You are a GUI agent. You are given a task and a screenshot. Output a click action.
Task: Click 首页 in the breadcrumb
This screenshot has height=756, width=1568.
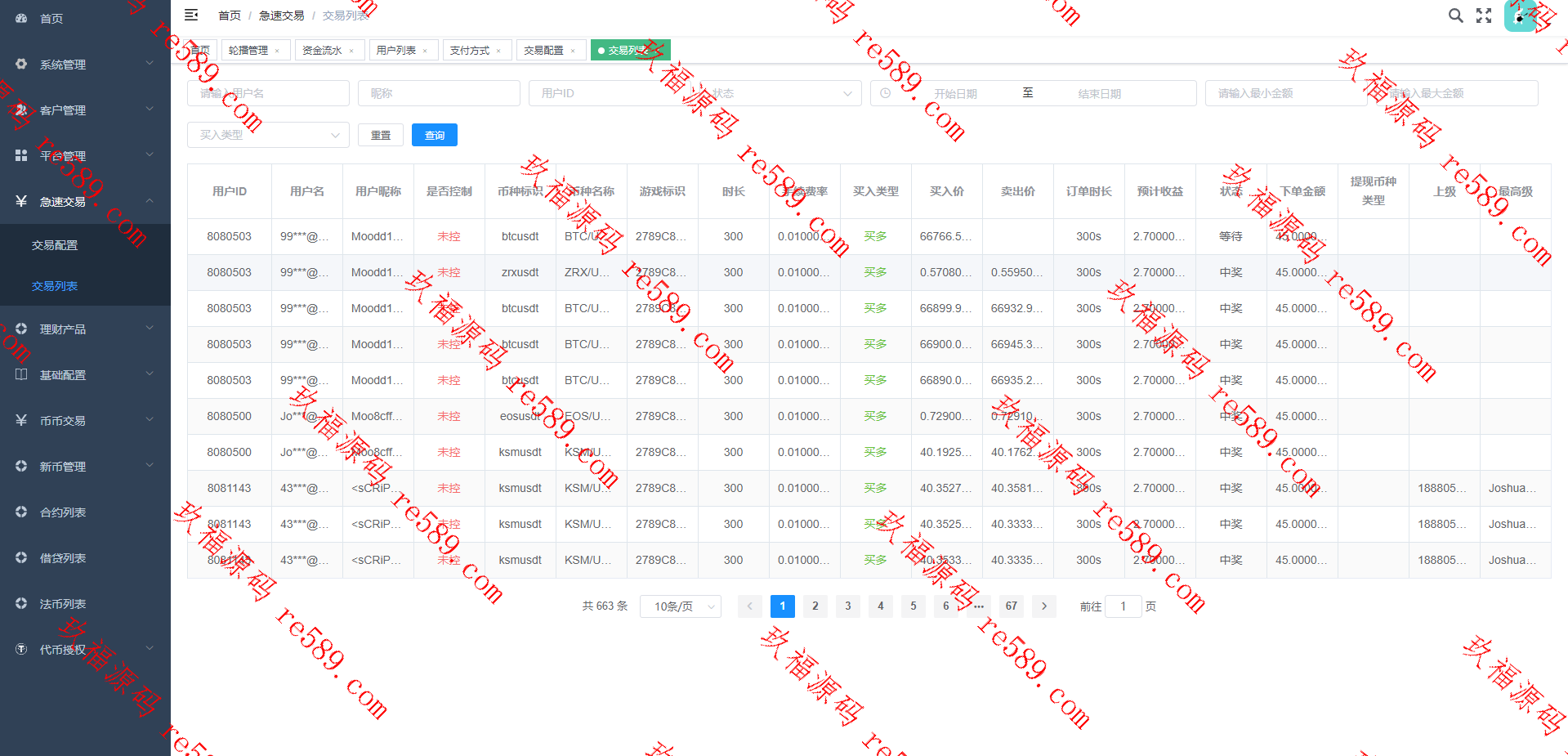230,16
